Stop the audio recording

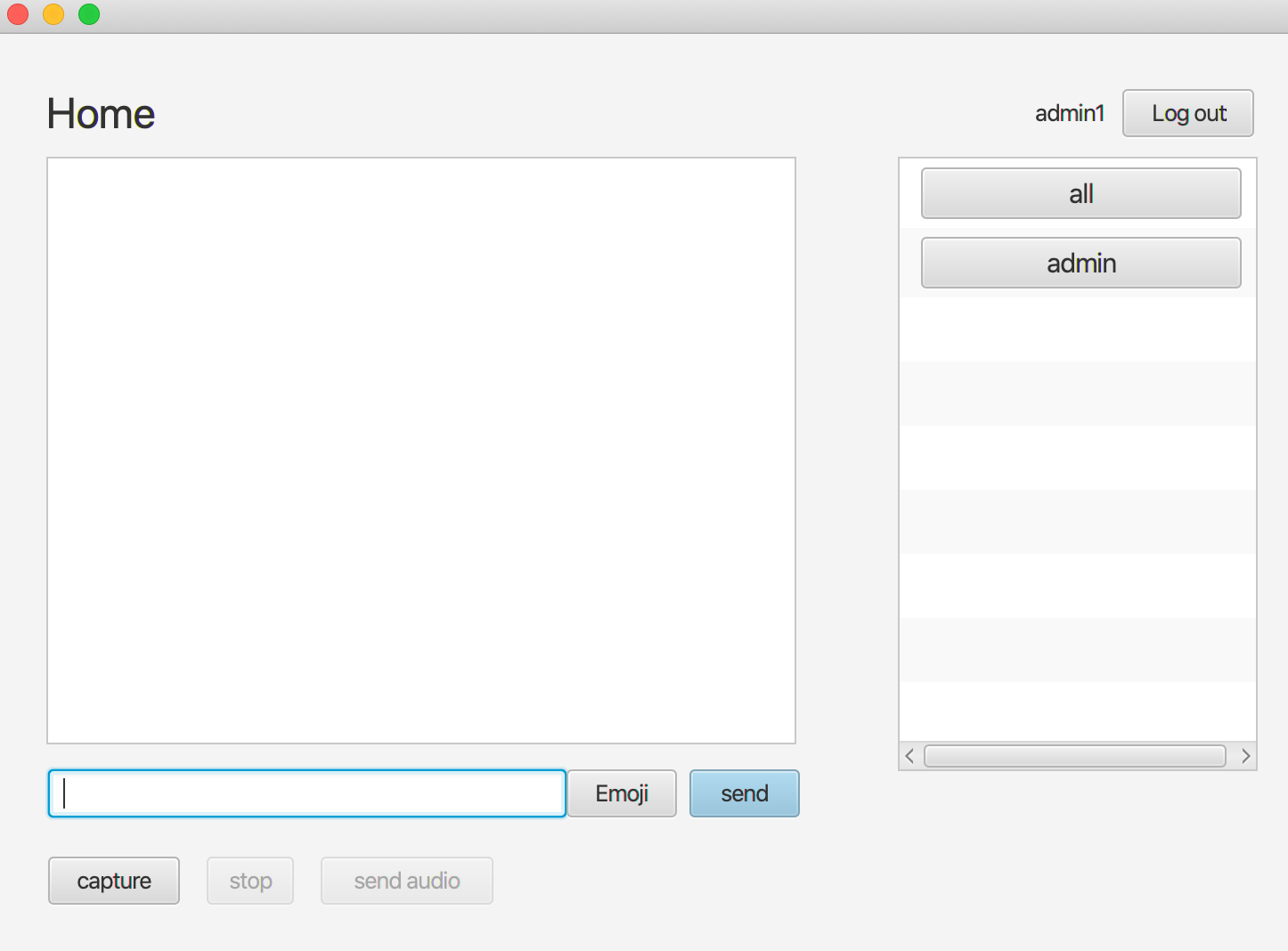[x=249, y=881]
